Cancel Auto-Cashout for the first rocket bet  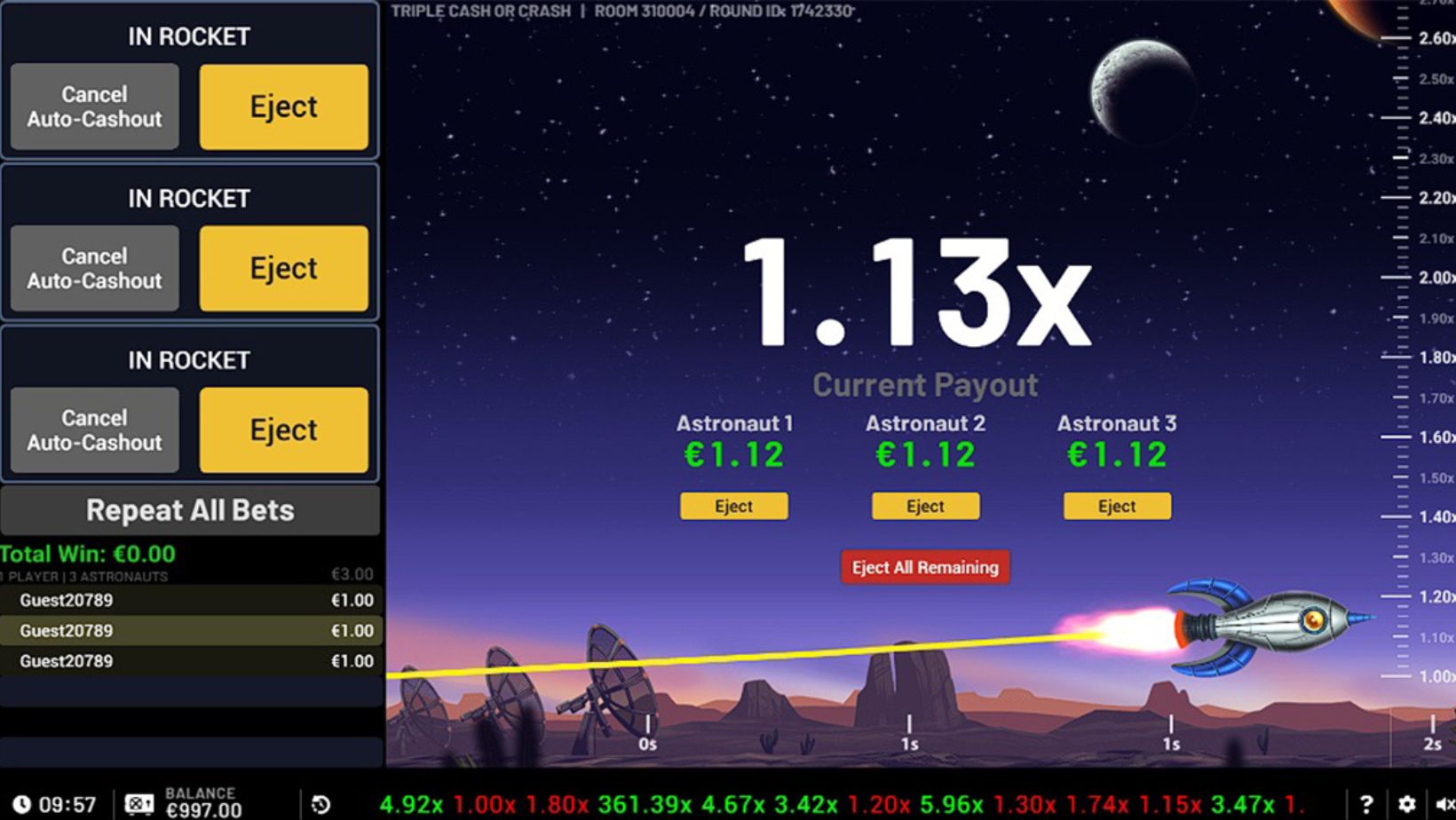click(94, 106)
